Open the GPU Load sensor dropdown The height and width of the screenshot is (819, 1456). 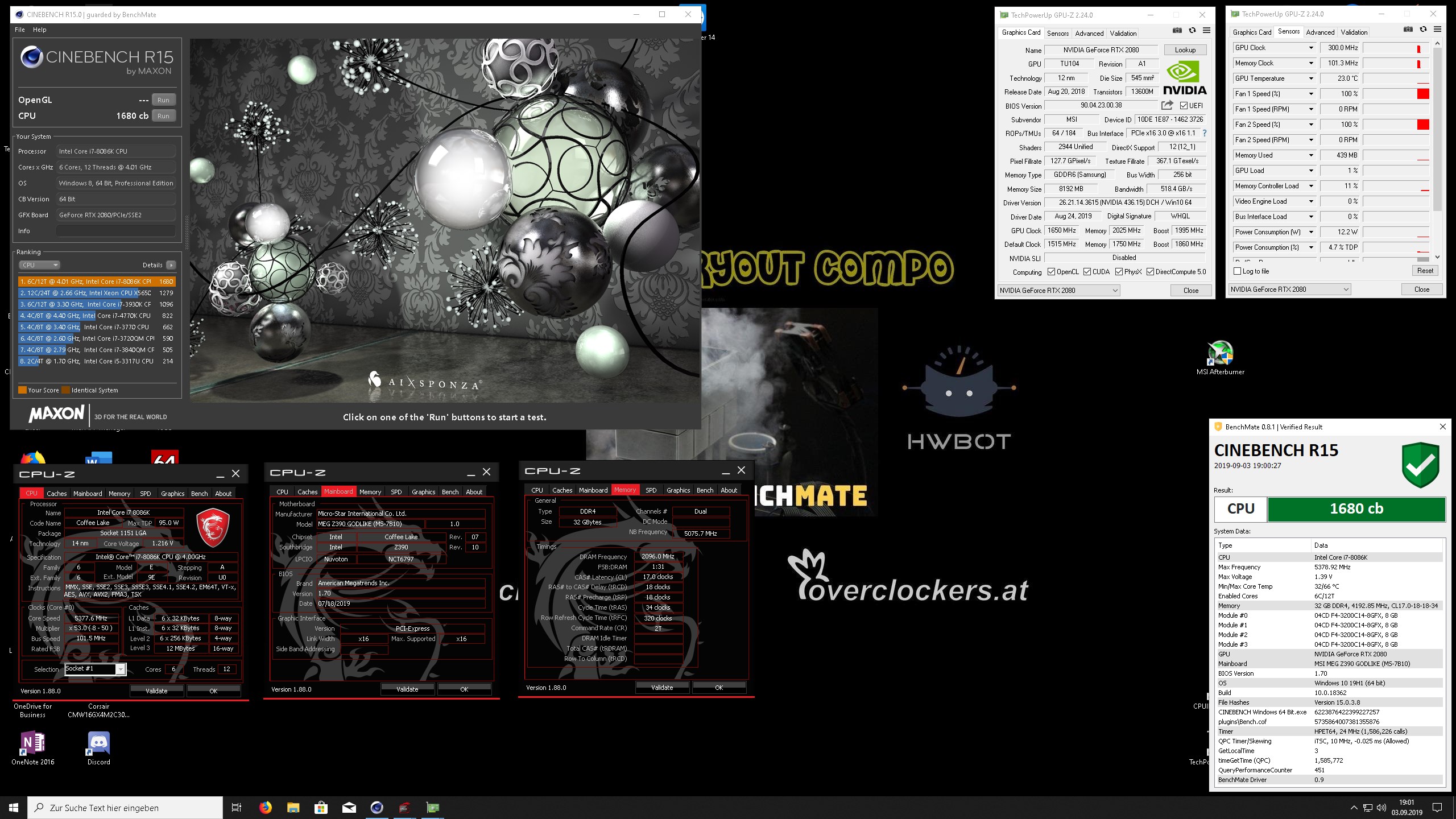click(1311, 171)
